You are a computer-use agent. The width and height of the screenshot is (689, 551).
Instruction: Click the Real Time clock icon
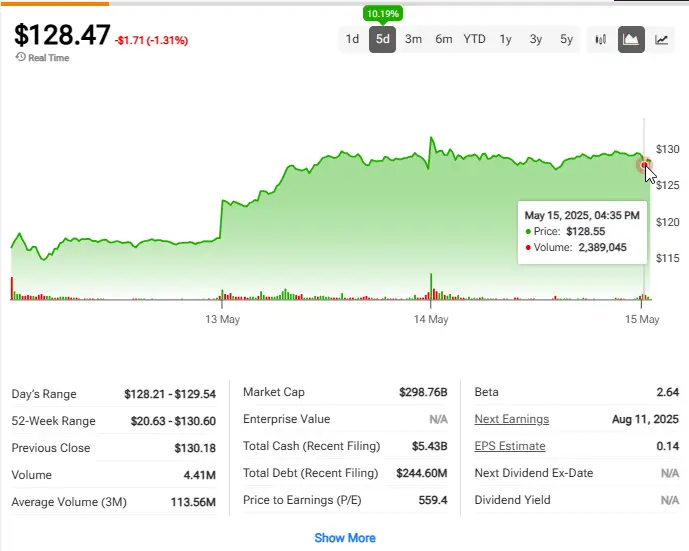(20, 57)
